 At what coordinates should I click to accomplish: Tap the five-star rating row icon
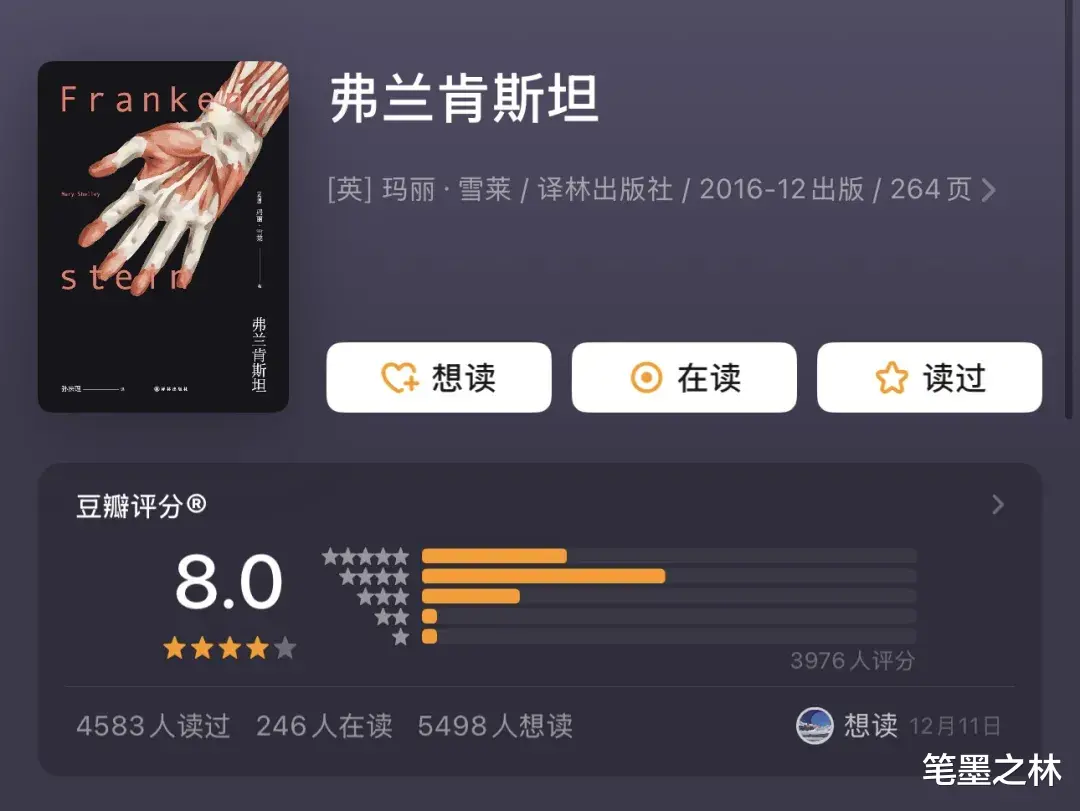[x=366, y=556]
